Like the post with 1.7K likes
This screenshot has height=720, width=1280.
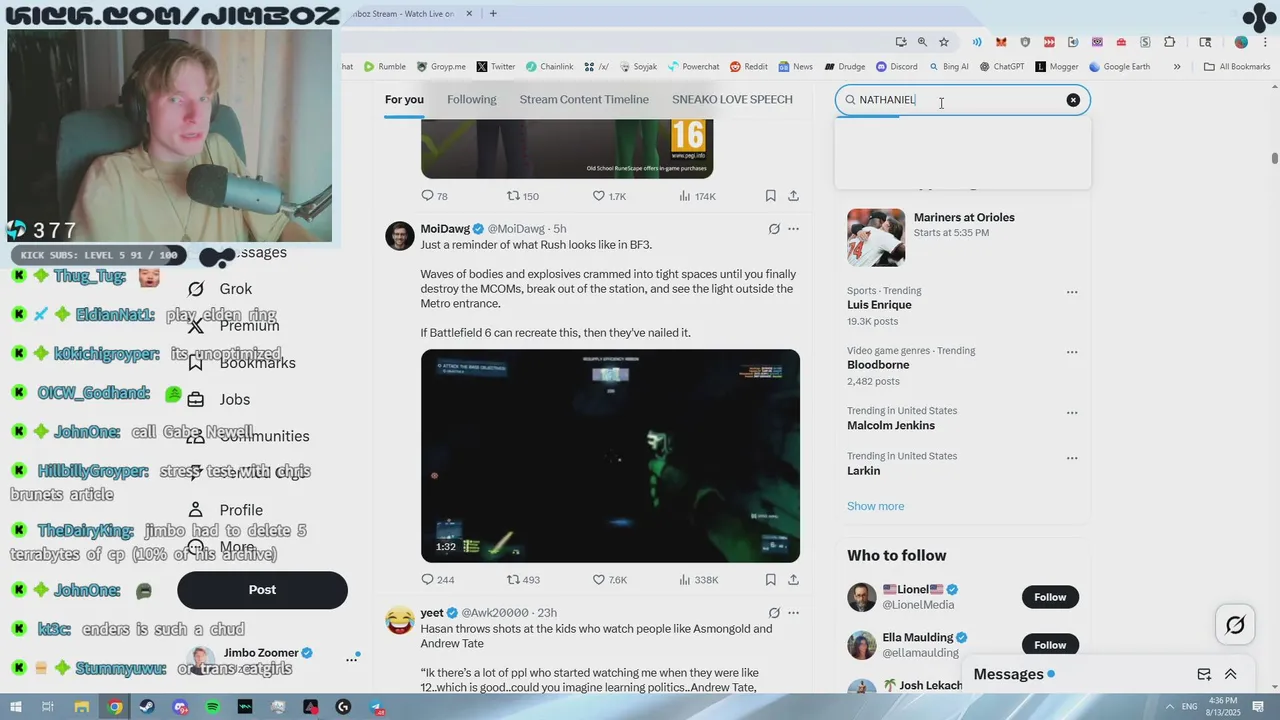pyautogui.click(x=609, y=196)
